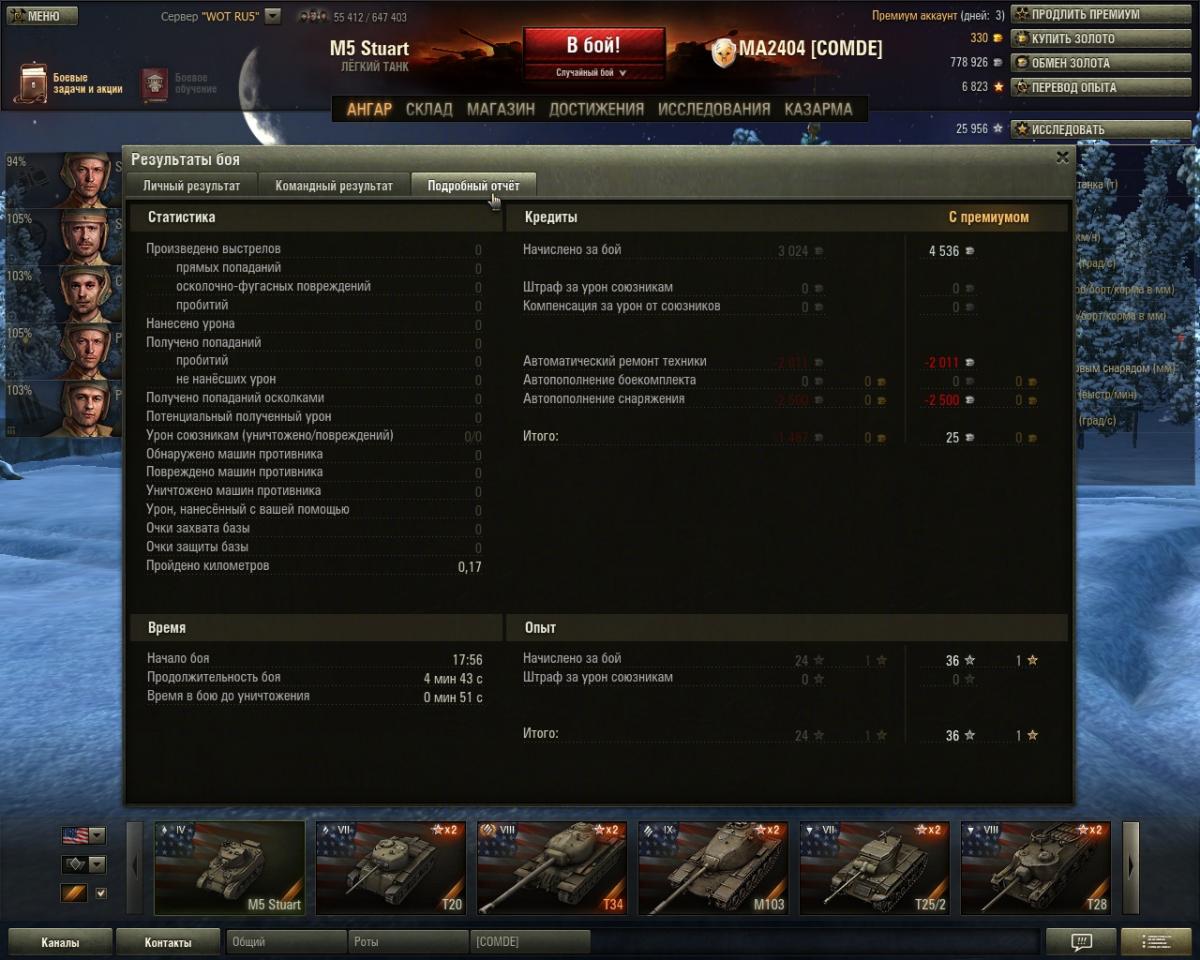Click M5 Stuart vehicle name header

click(369, 49)
